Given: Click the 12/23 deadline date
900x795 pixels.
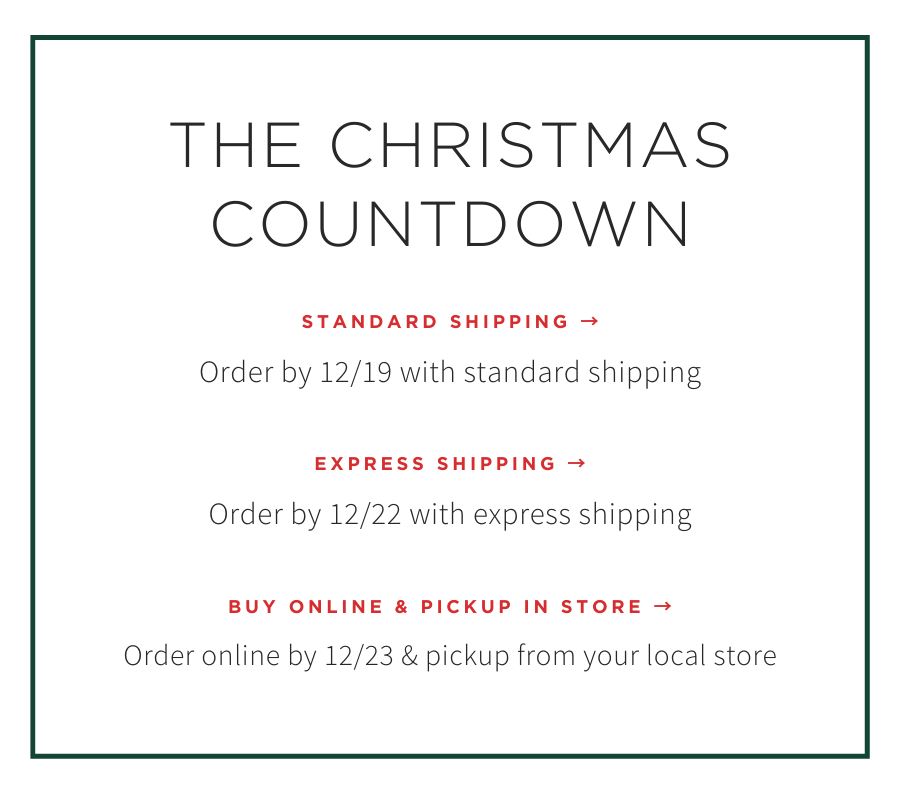Looking at the screenshot, I should (359, 656).
